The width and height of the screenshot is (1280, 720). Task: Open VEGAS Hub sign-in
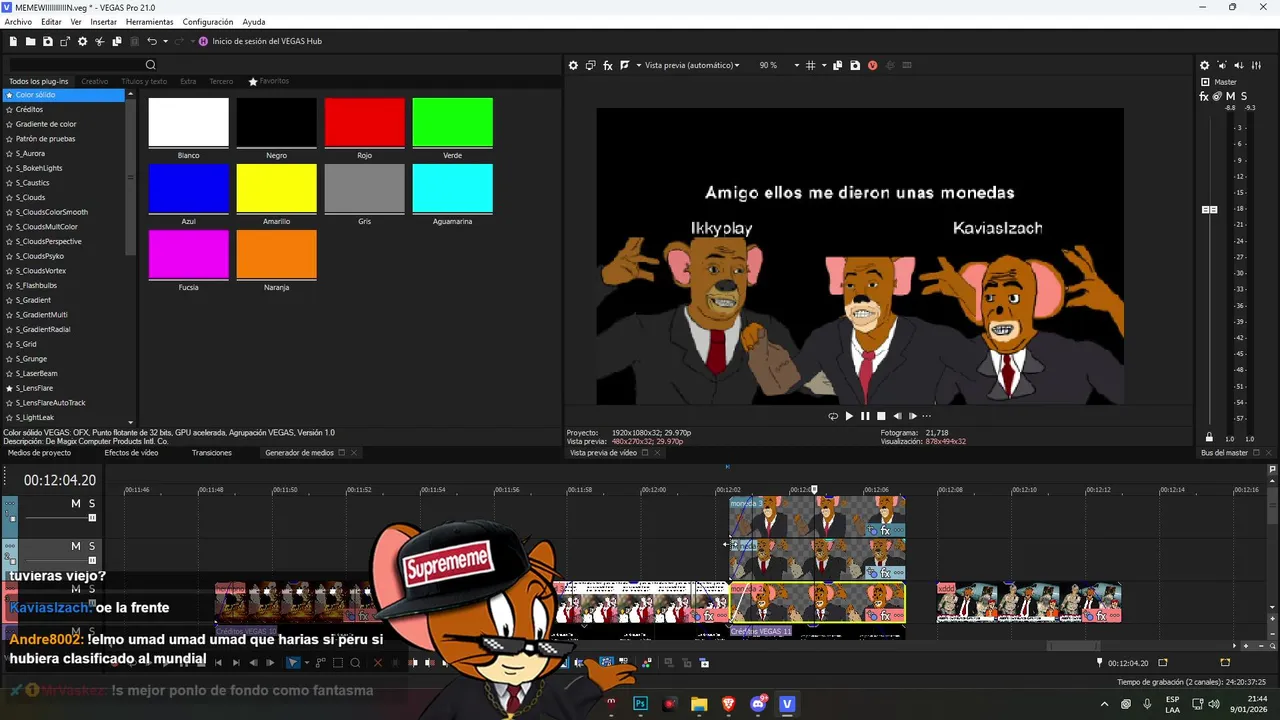click(260, 41)
